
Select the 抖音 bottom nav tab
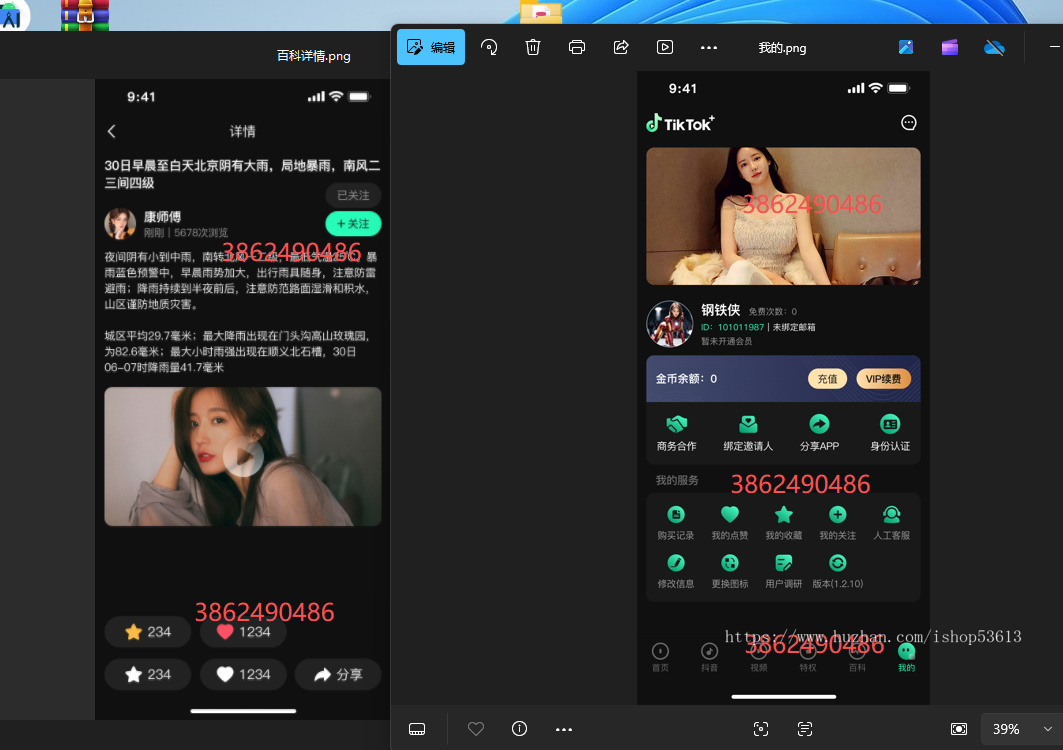coord(709,657)
